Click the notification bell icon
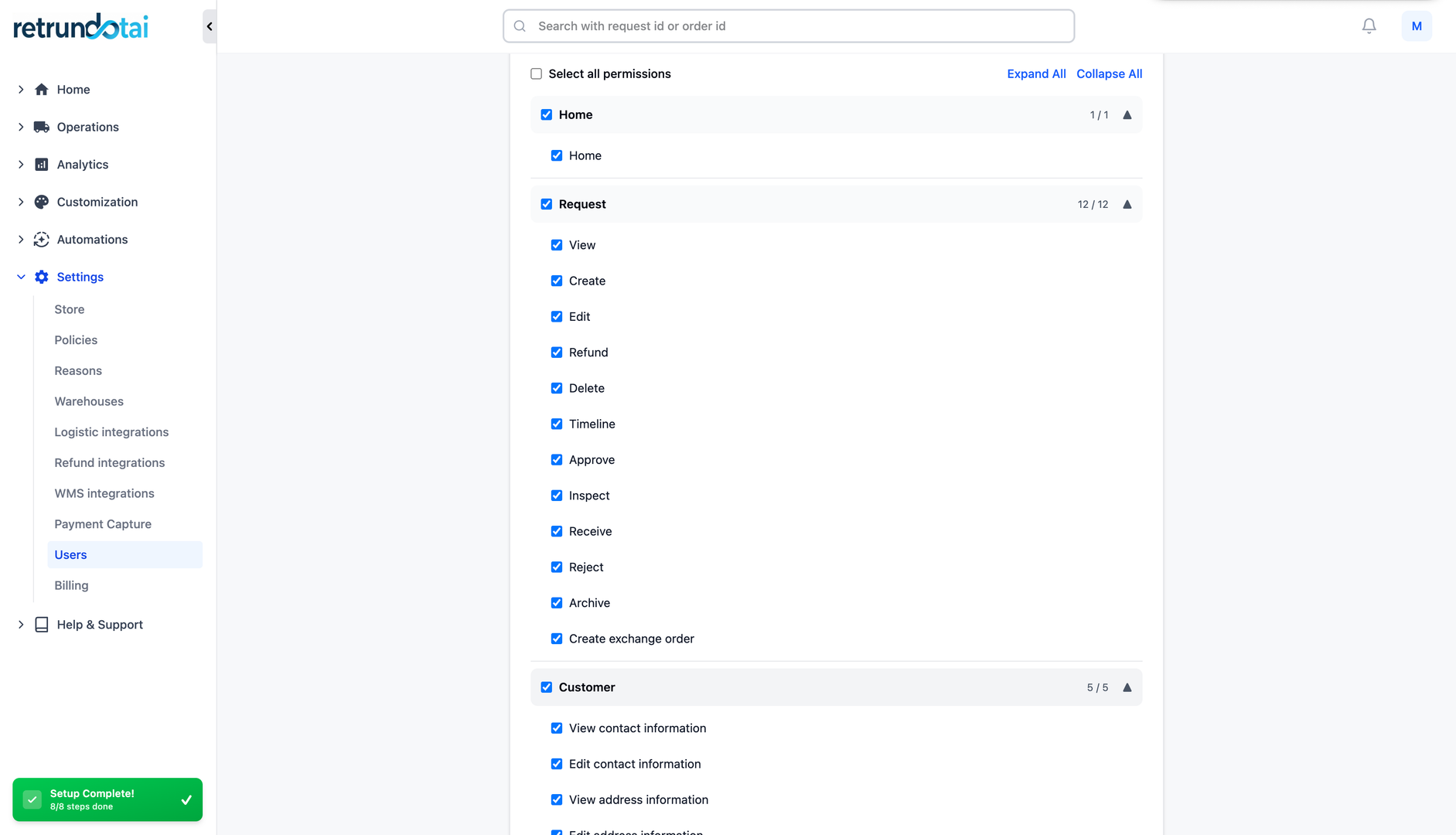Image resolution: width=1456 pixels, height=835 pixels. 1369,26
